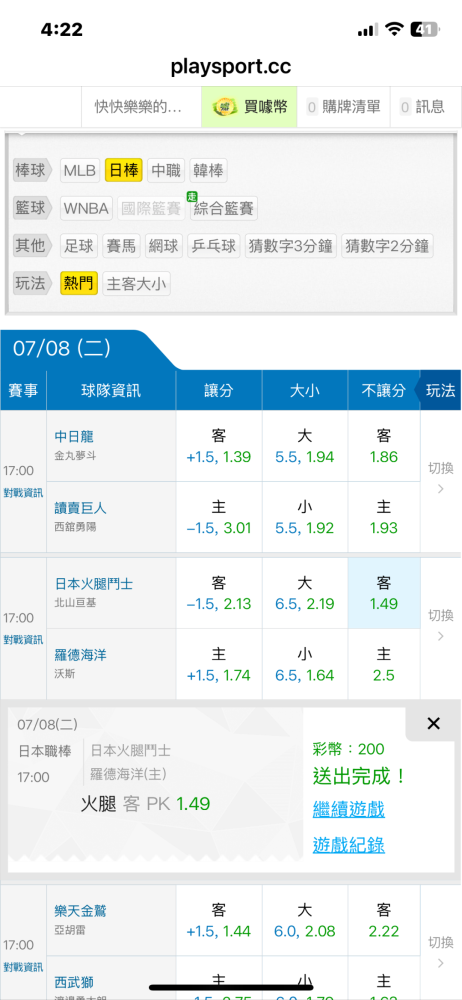Viewport: 462px width, 1000px height.
Task: Open the 玩法 column header
Action: [x=440, y=390]
